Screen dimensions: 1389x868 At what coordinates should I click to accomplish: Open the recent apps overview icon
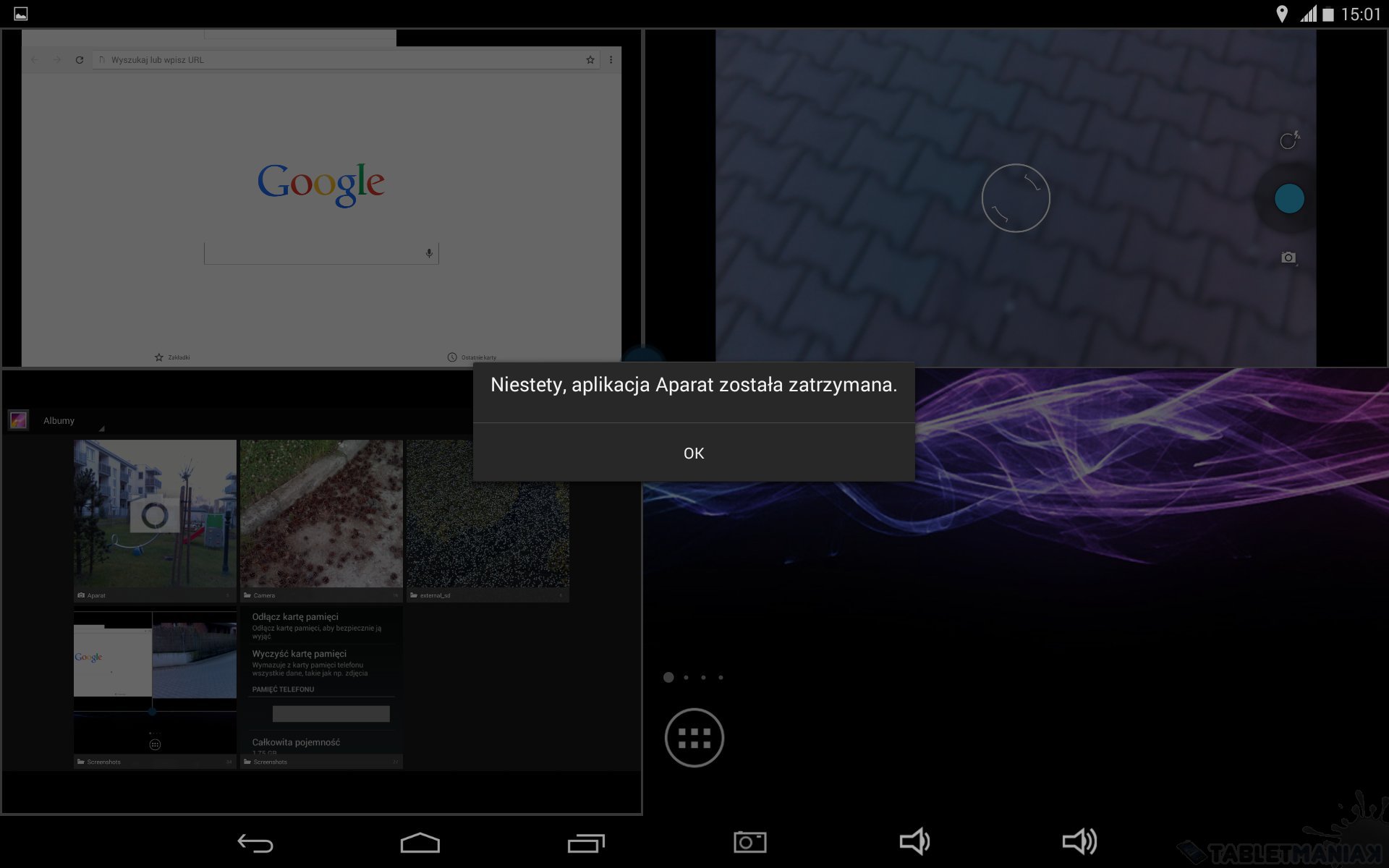tap(585, 843)
